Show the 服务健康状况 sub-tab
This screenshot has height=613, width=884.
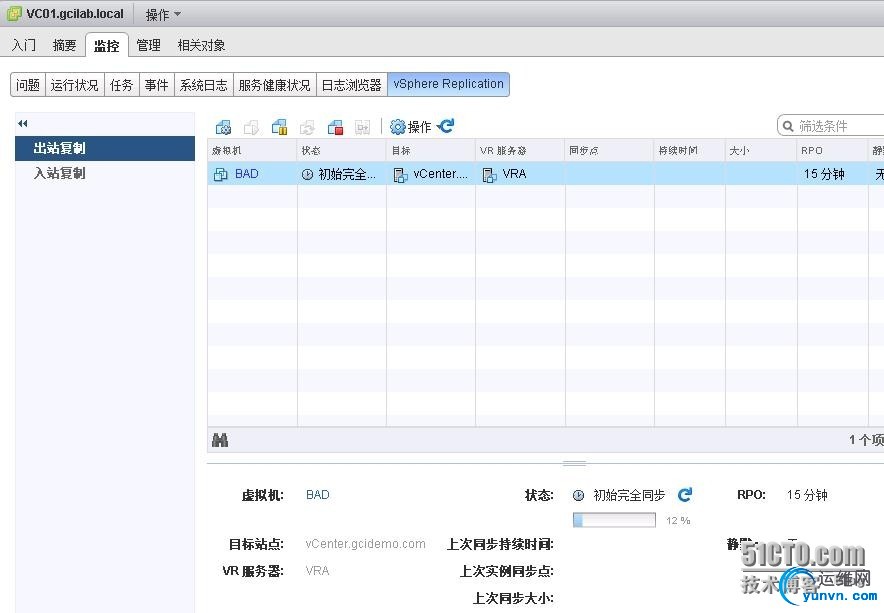coord(275,85)
